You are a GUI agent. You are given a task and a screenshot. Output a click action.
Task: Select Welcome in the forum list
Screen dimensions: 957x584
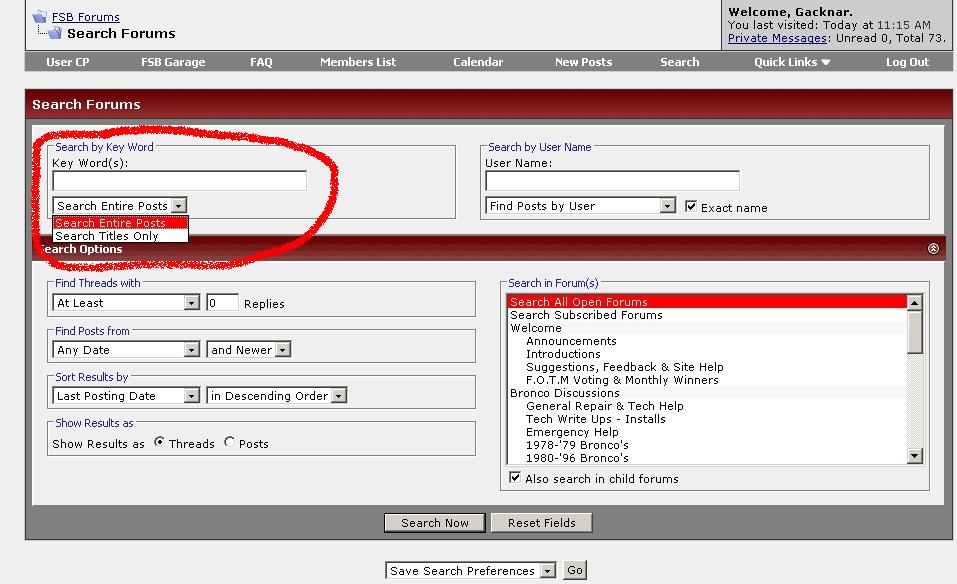pos(707,328)
